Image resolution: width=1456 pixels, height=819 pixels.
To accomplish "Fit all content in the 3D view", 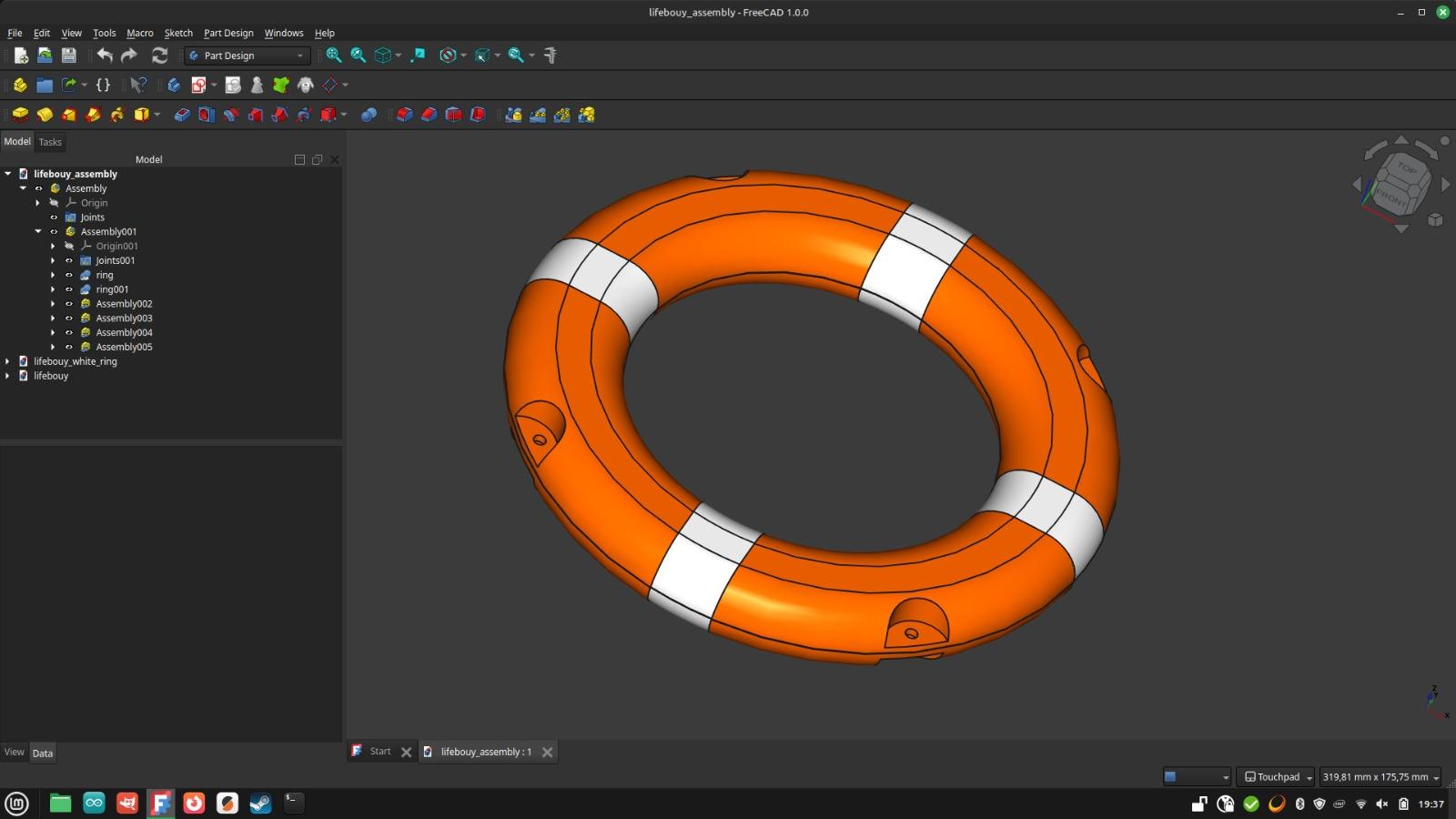I will [x=334, y=56].
